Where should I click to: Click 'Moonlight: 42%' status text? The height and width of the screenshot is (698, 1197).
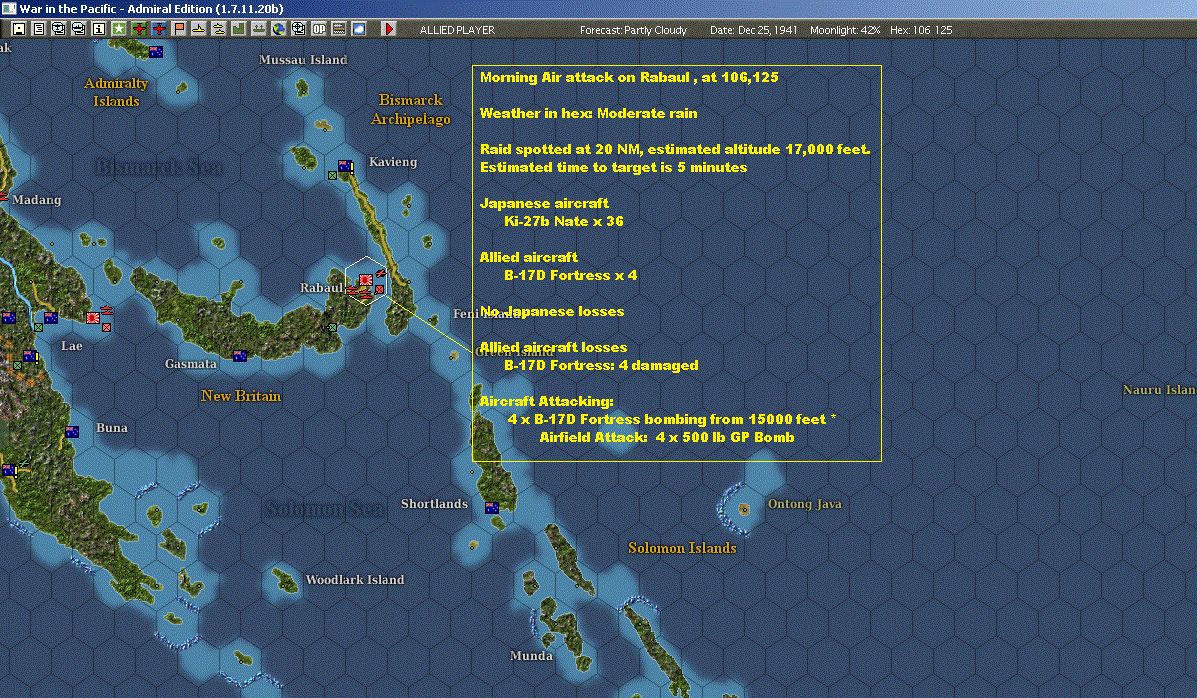845,30
